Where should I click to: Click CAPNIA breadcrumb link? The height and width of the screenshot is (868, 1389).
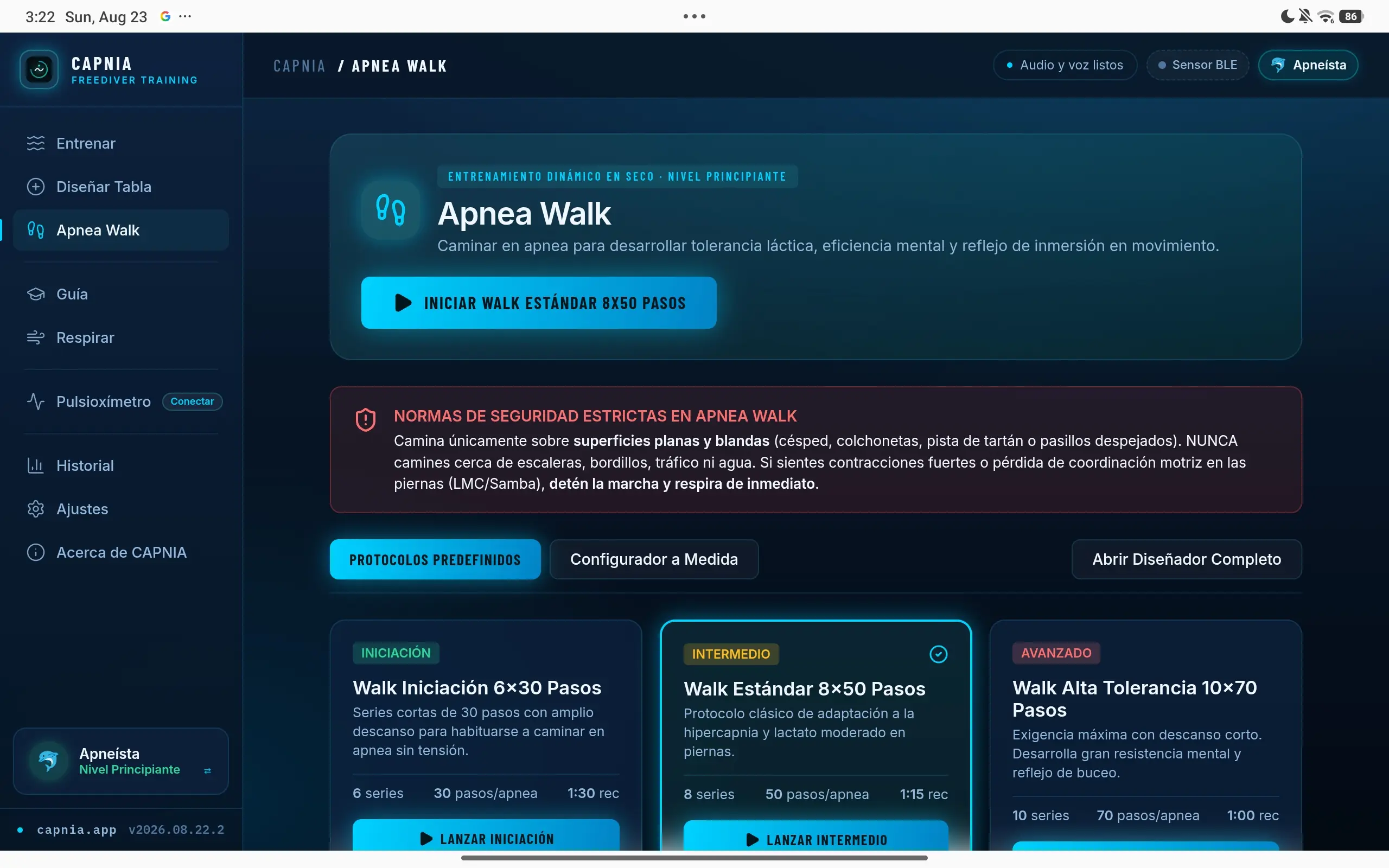pyautogui.click(x=300, y=66)
